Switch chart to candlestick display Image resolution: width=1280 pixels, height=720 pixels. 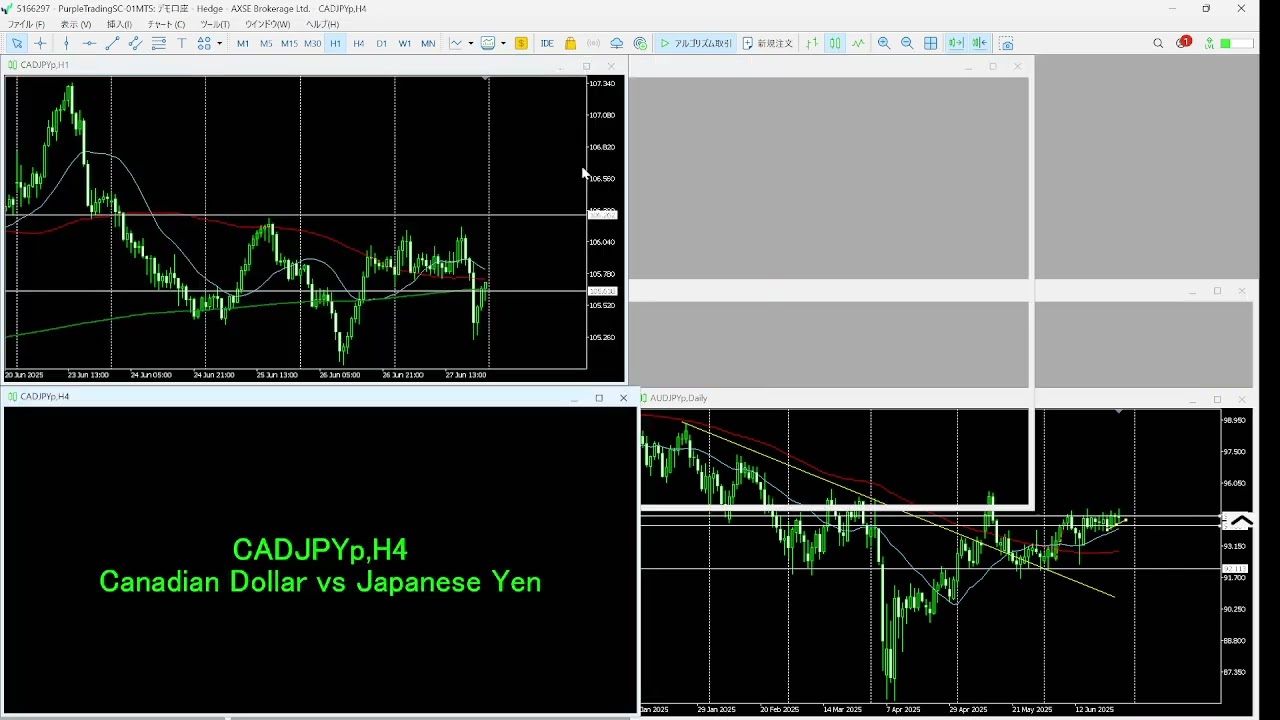[x=834, y=43]
